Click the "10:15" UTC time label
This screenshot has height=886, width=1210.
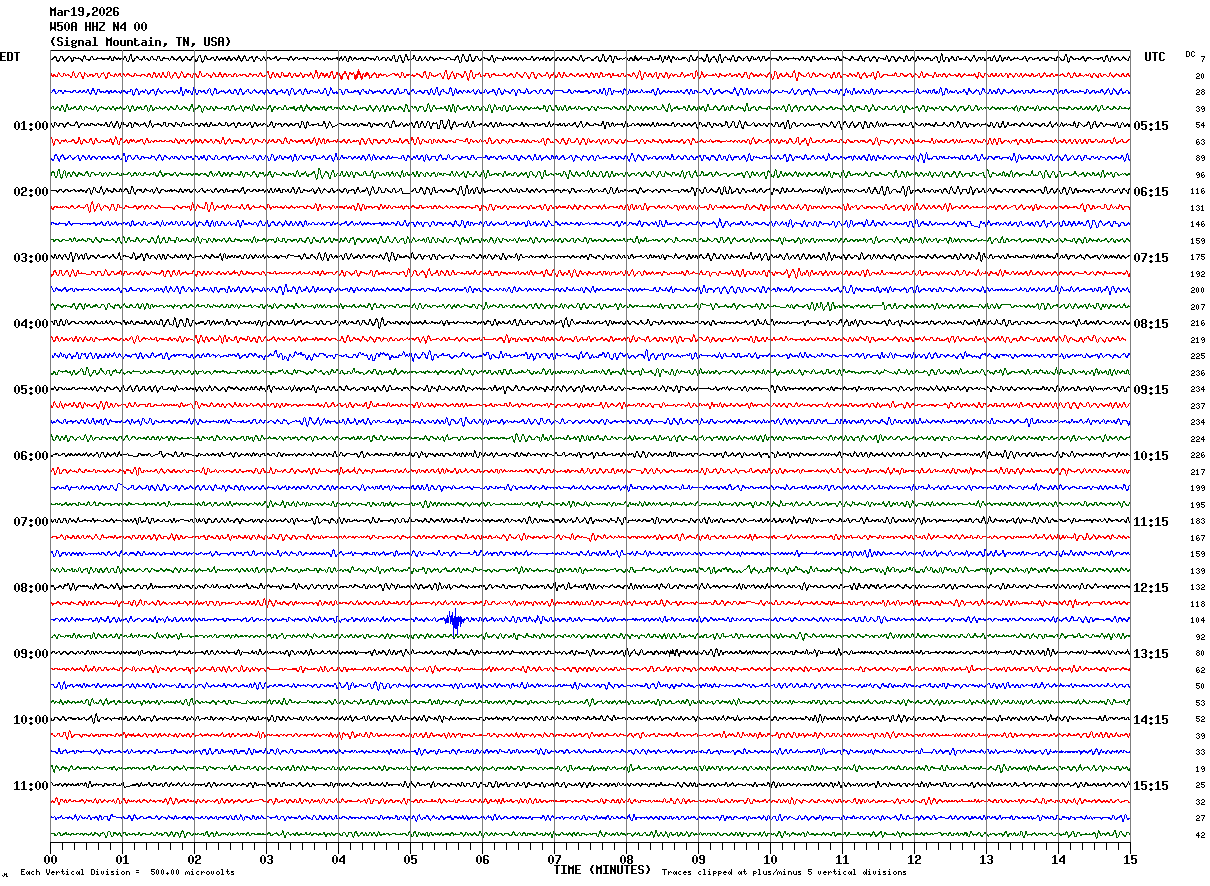tap(1151, 456)
